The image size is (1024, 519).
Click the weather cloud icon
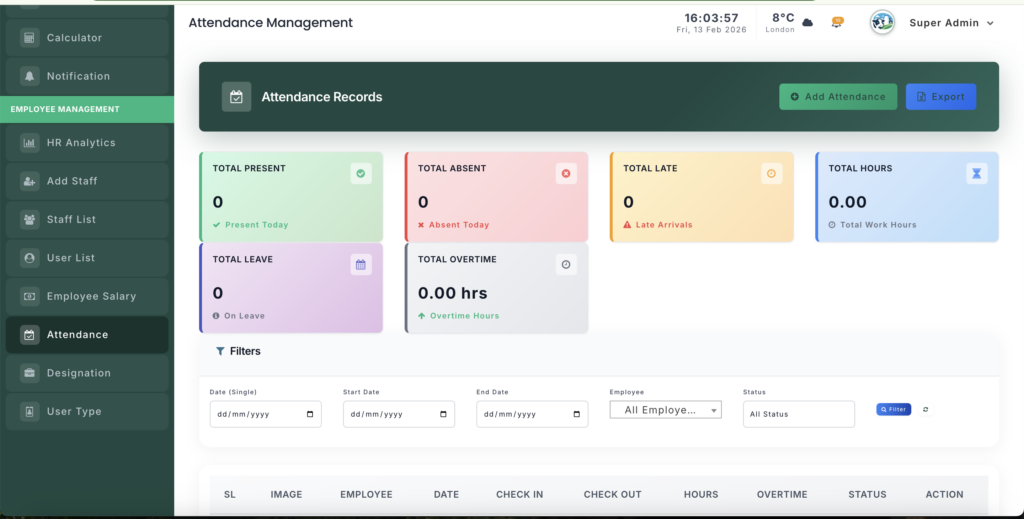click(x=808, y=22)
